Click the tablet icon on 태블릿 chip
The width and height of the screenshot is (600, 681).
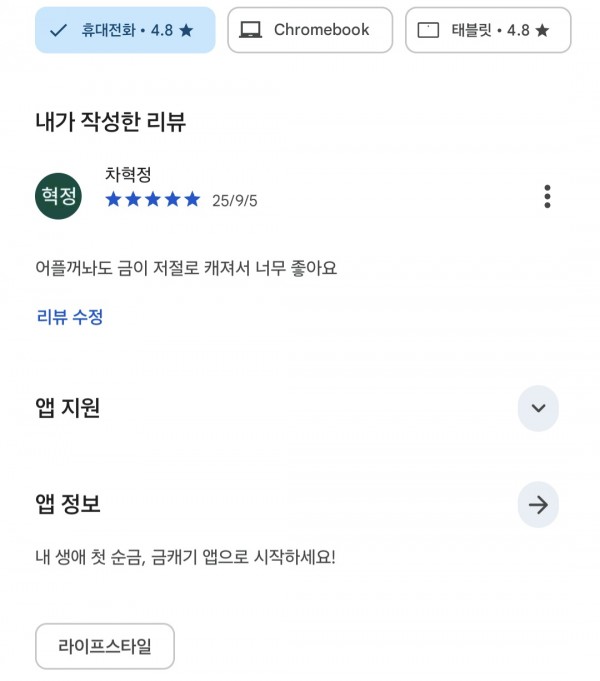tap(428, 30)
